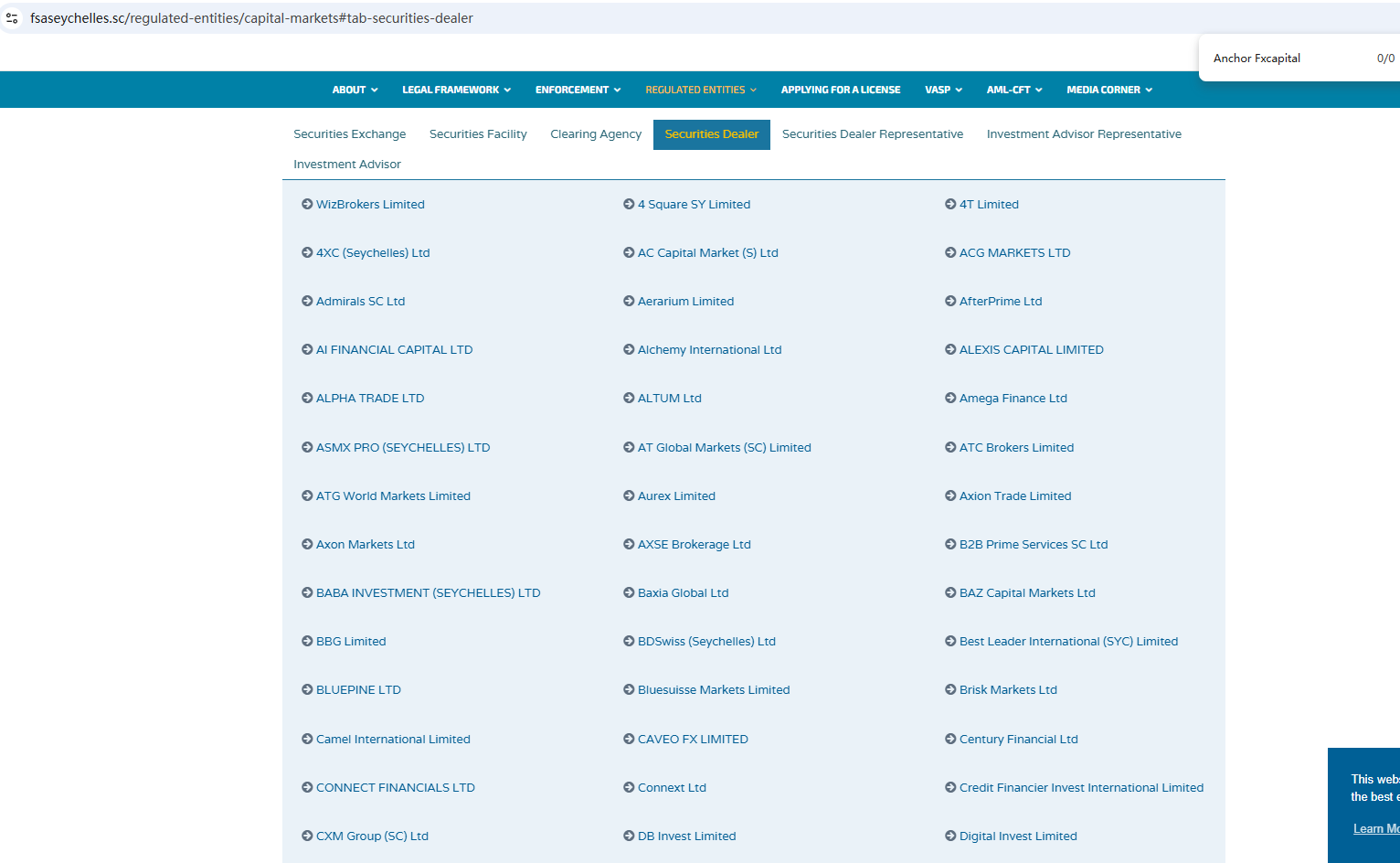Open the Camel International Limited link
1400x863 pixels.
393,739
